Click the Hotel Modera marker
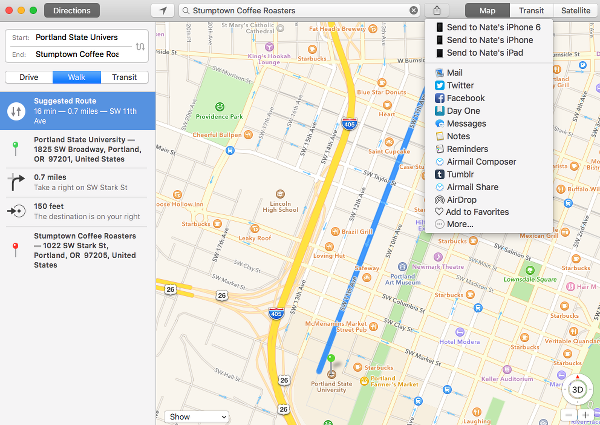The image size is (600, 425). [x=460, y=332]
